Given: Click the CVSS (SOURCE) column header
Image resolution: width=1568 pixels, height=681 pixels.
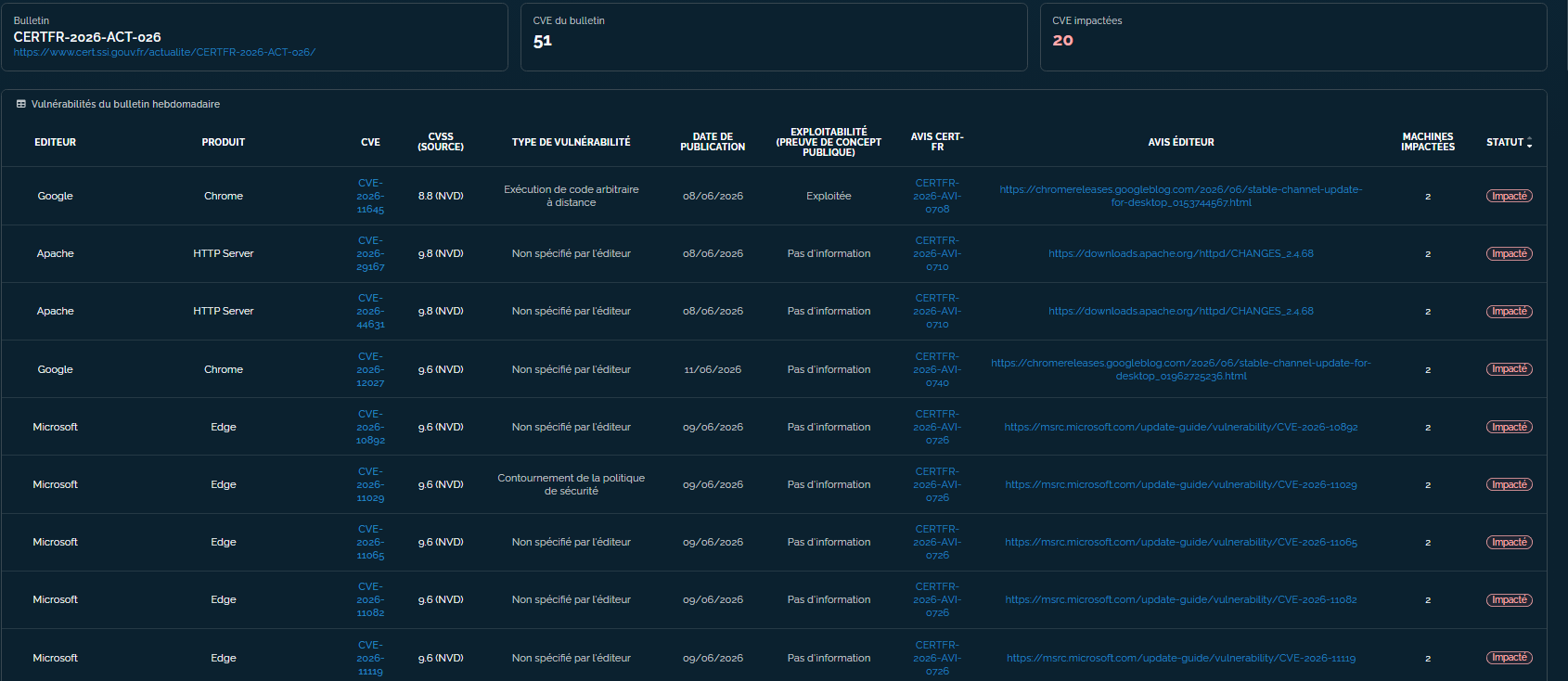Looking at the screenshot, I should point(441,142).
